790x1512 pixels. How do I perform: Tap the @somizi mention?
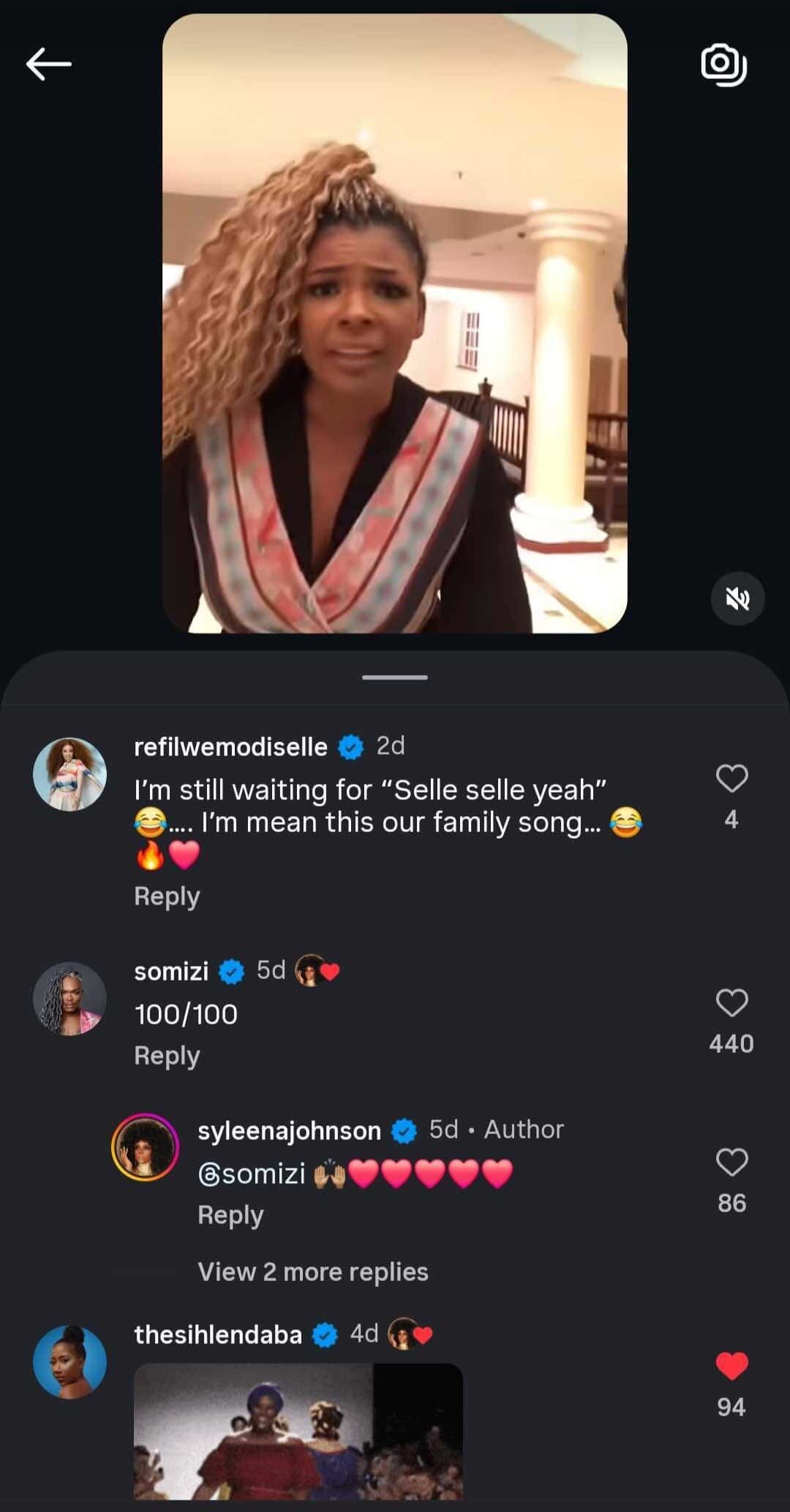252,1174
